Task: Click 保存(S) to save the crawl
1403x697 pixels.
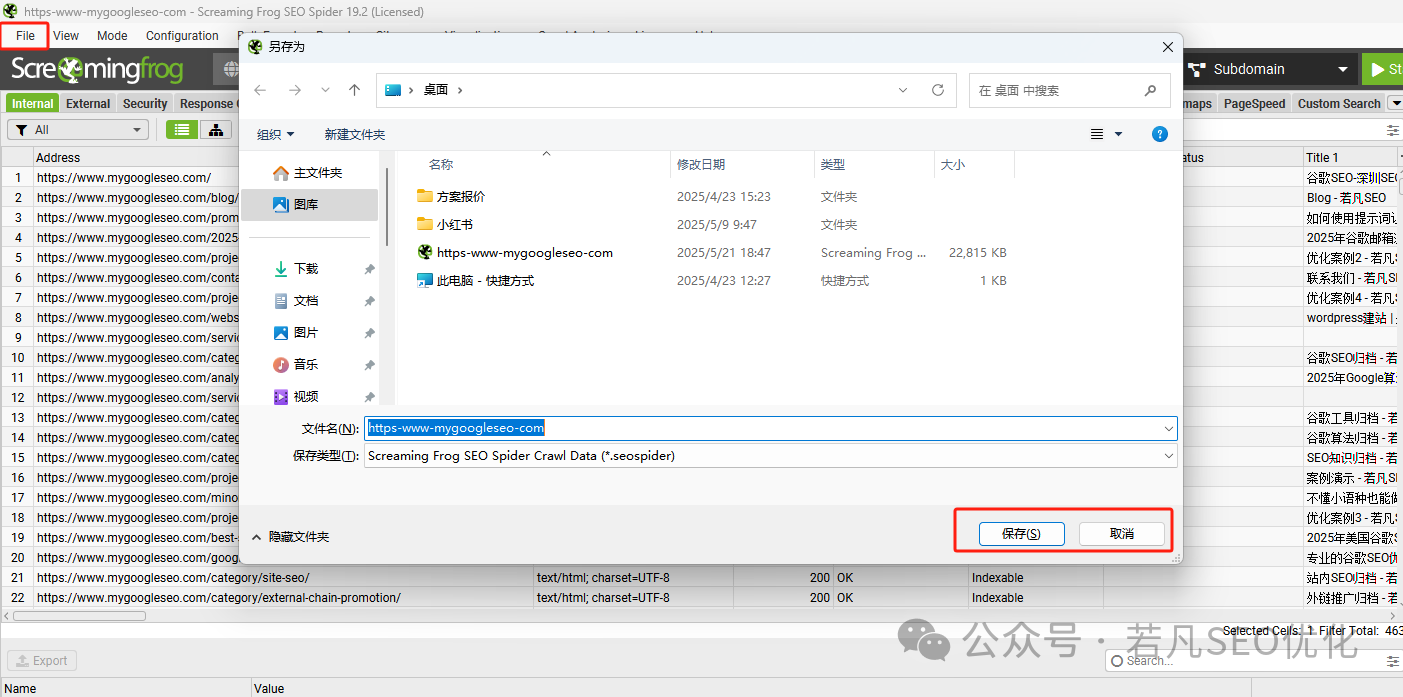Action: coord(1021,534)
